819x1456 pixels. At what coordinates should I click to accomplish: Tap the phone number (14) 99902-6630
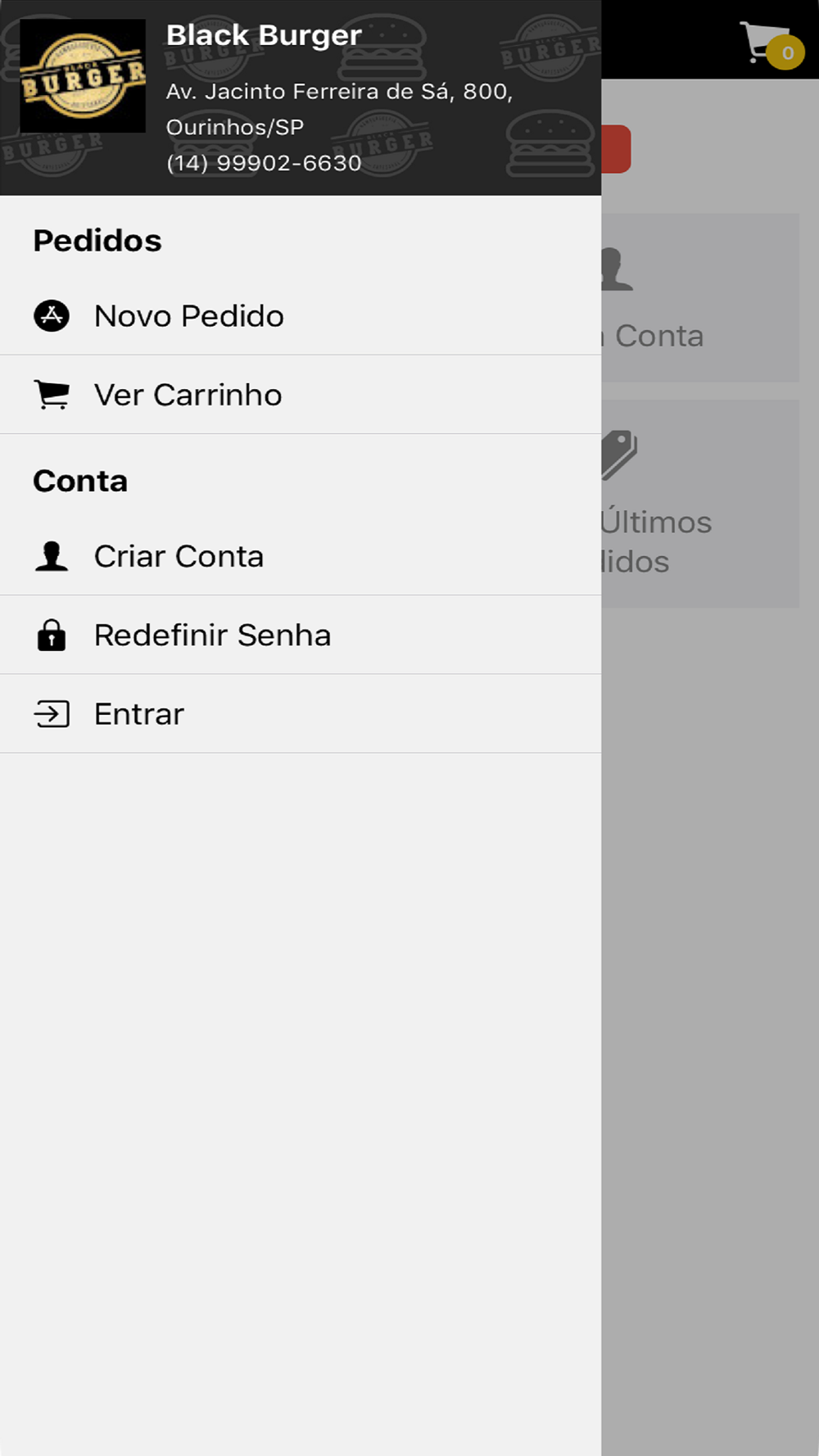click(264, 163)
